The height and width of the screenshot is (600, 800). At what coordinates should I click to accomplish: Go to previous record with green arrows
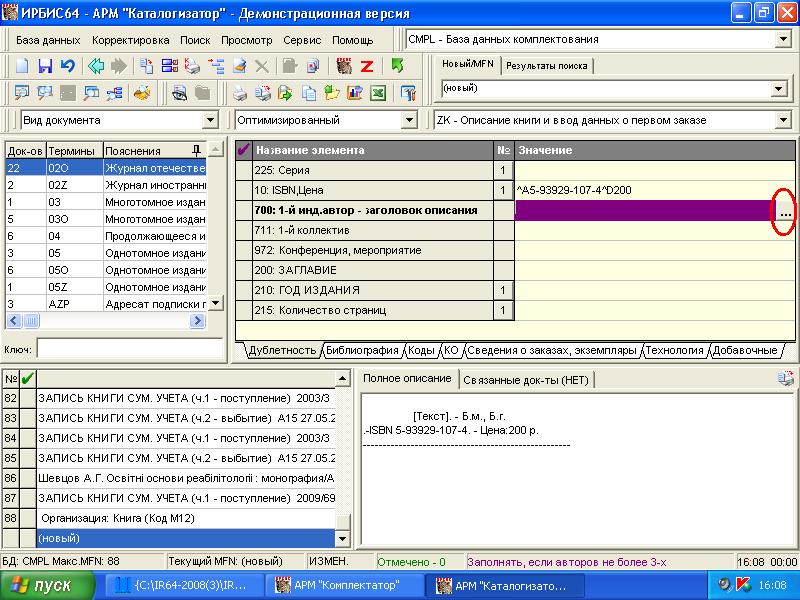tap(96, 66)
